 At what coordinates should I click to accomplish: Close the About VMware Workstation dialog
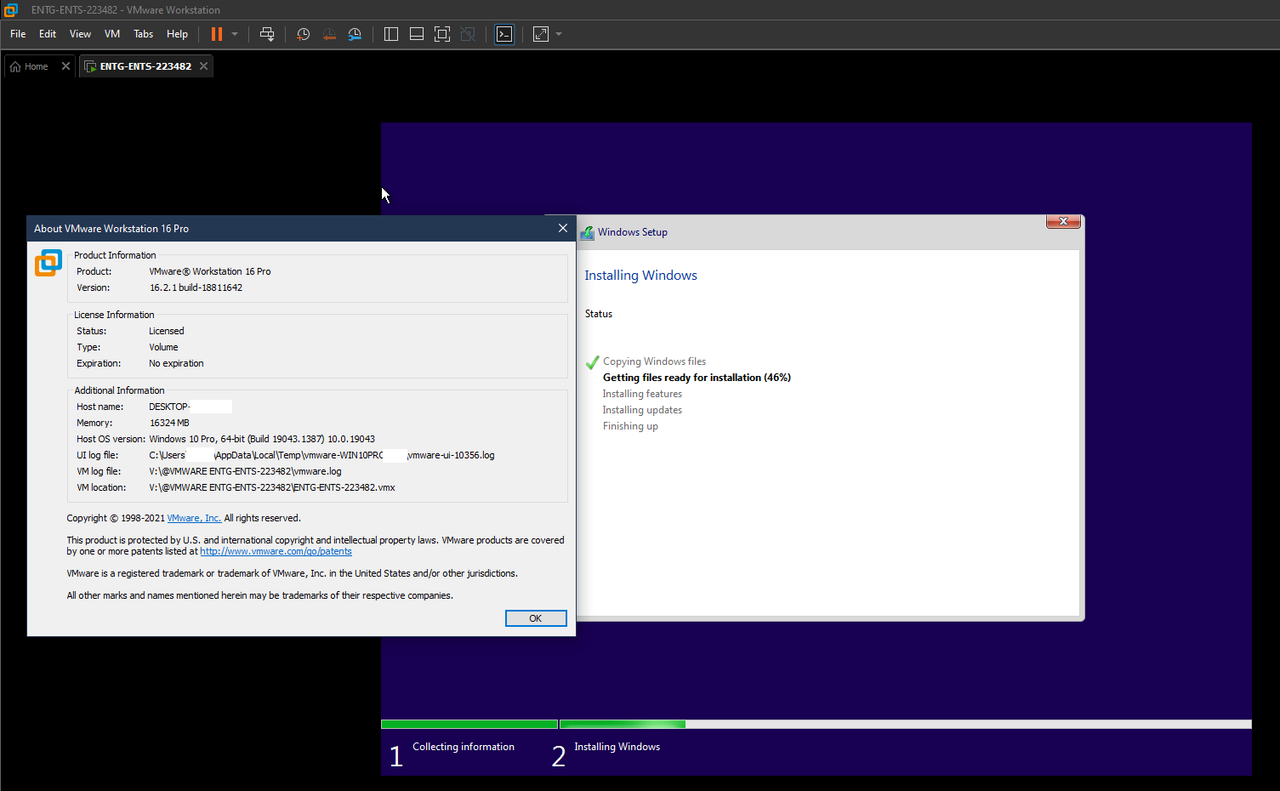point(562,228)
